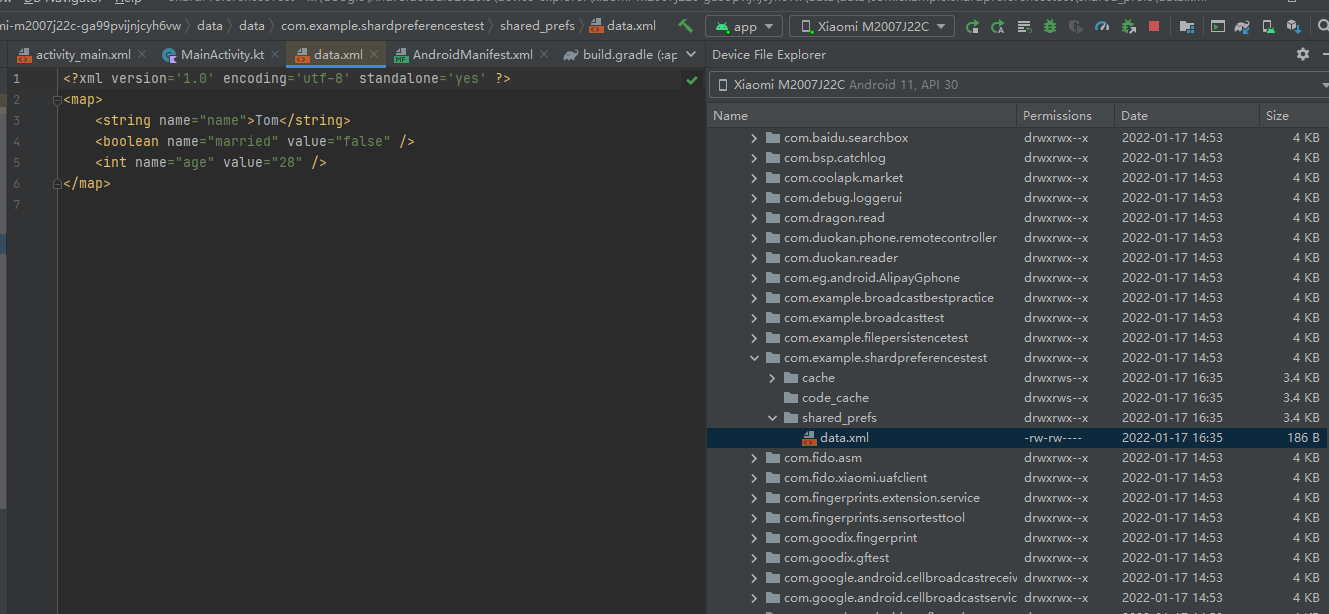1329x614 pixels.
Task: Close the MainActivity.kt tab
Action: click(x=275, y=55)
